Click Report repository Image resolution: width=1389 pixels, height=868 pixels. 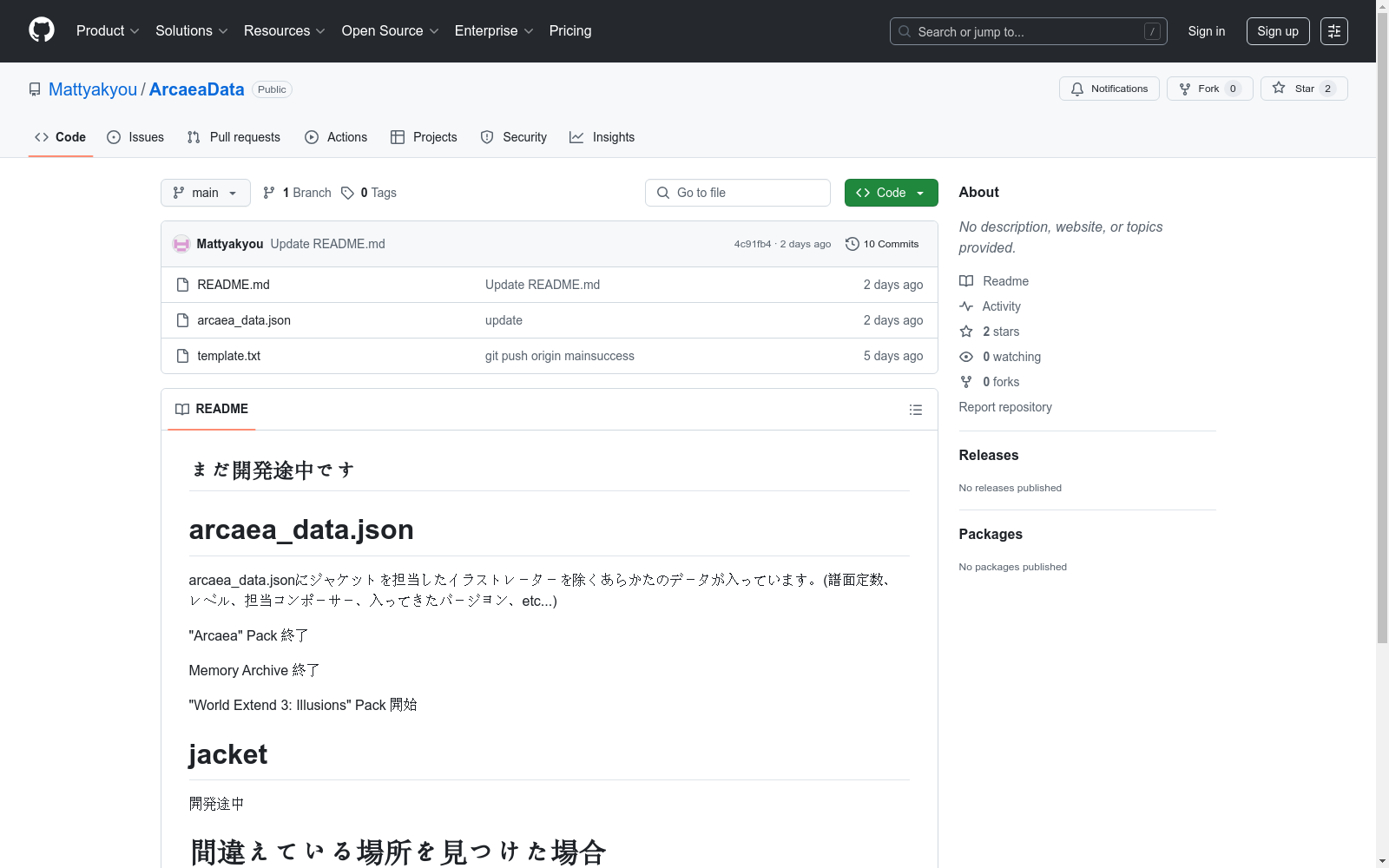point(1005,407)
